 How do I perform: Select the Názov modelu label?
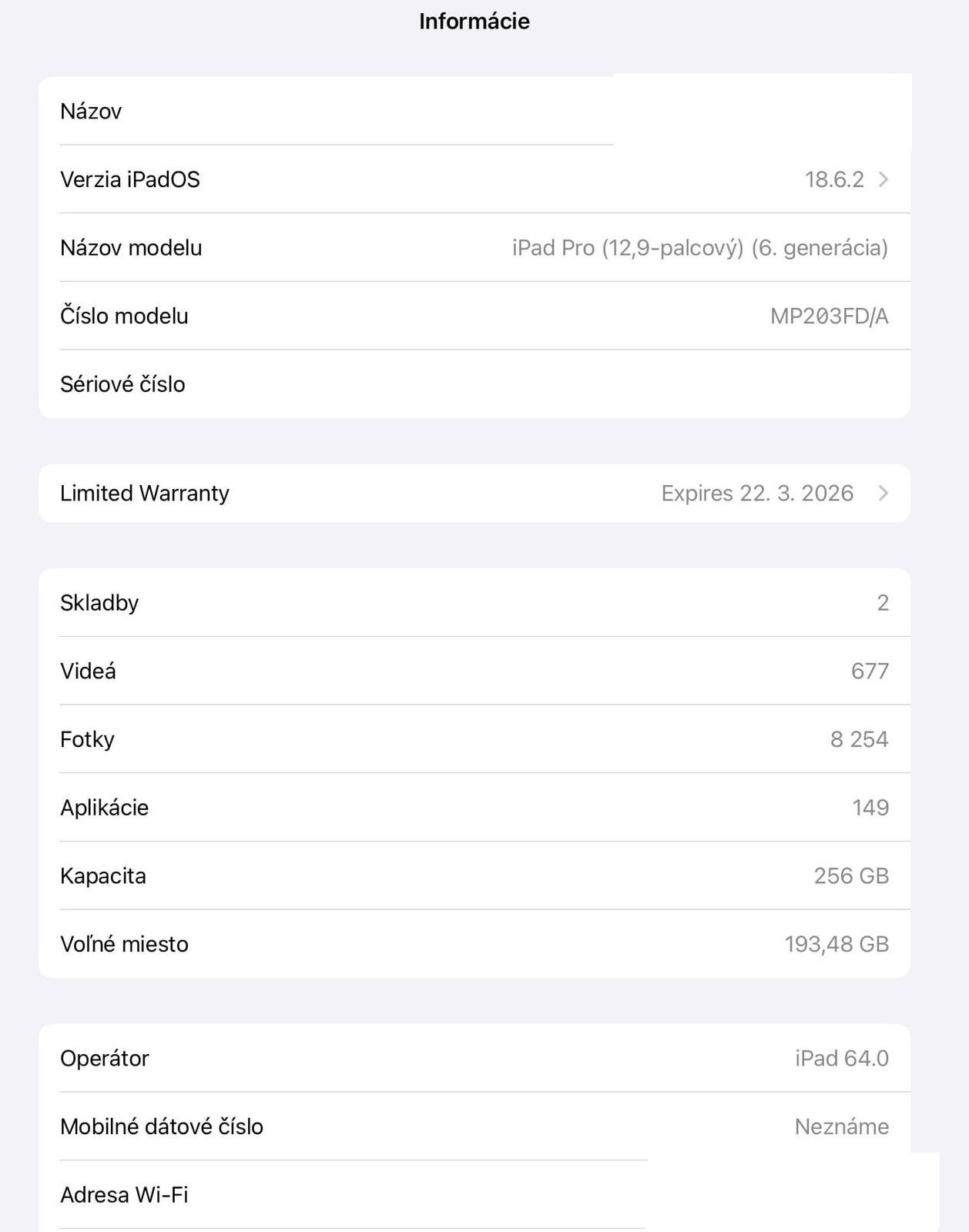(131, 248)
